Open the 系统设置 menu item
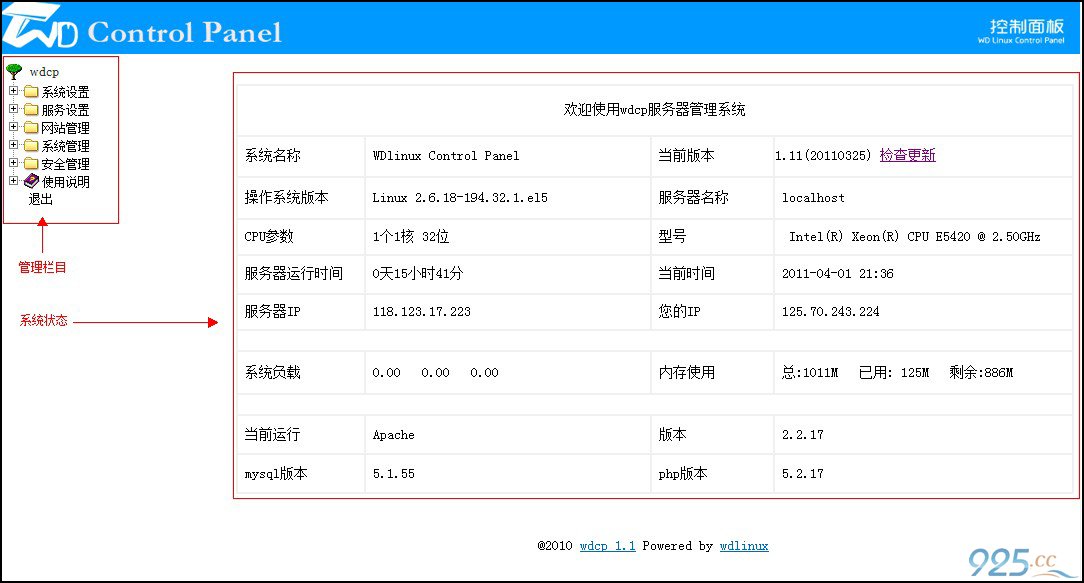 [x=65, y=92]
